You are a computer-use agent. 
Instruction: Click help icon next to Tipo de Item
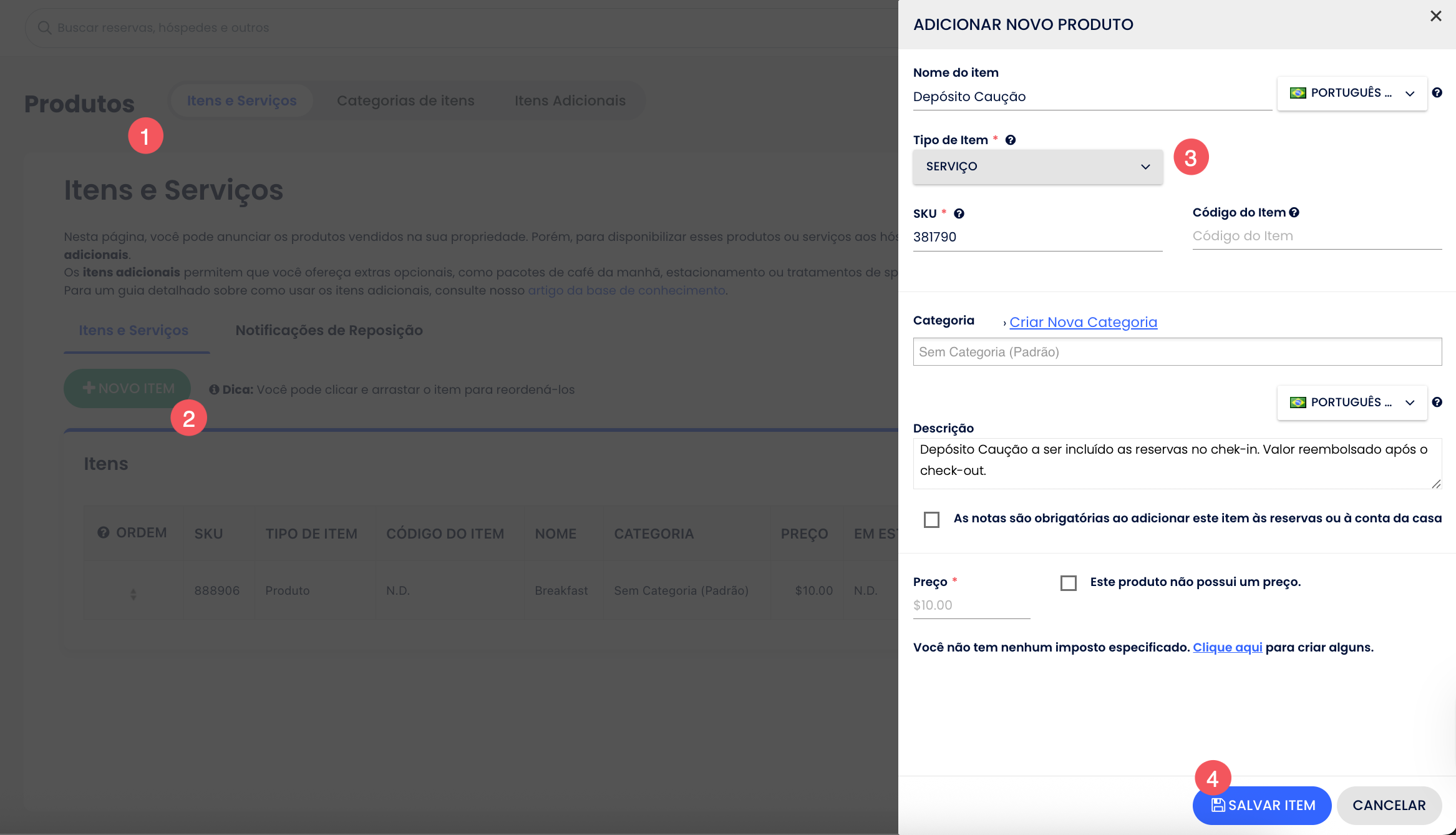[1011, 140]
